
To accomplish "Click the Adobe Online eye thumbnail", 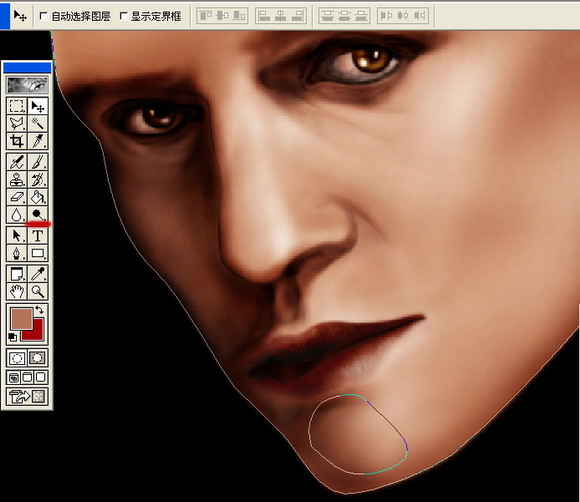I will coord(27,85).
